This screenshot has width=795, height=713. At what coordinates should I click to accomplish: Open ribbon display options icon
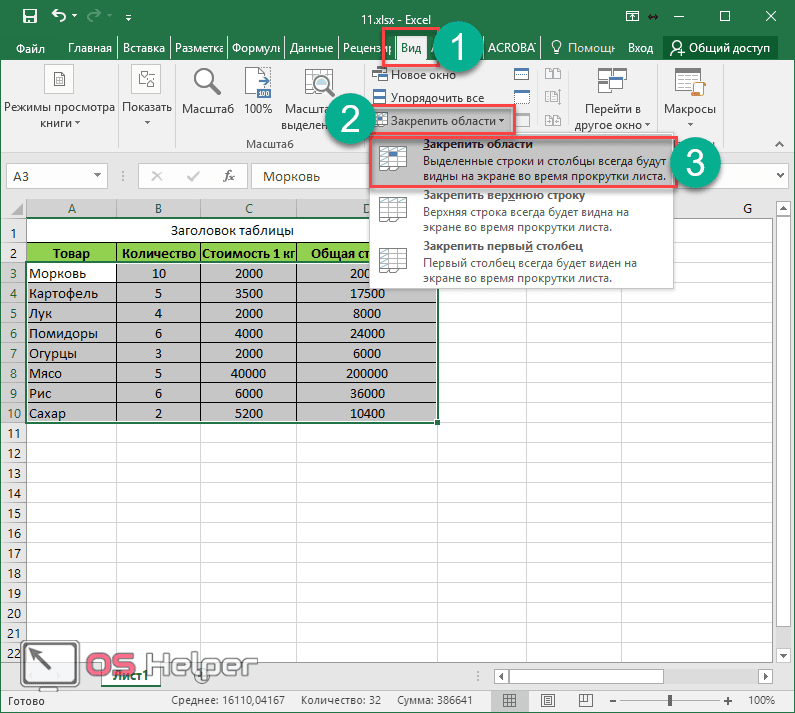(632, 16)
